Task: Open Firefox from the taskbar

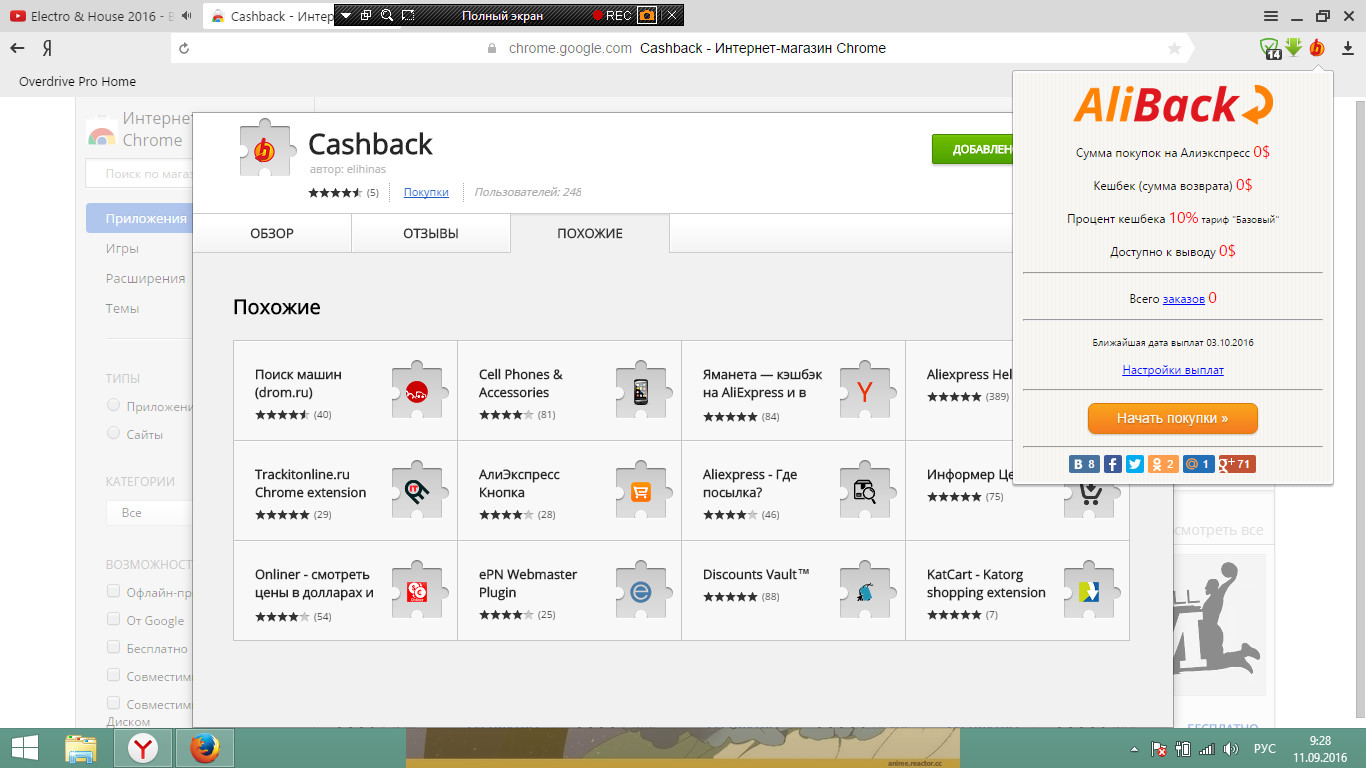Action: tap(204, 748)
